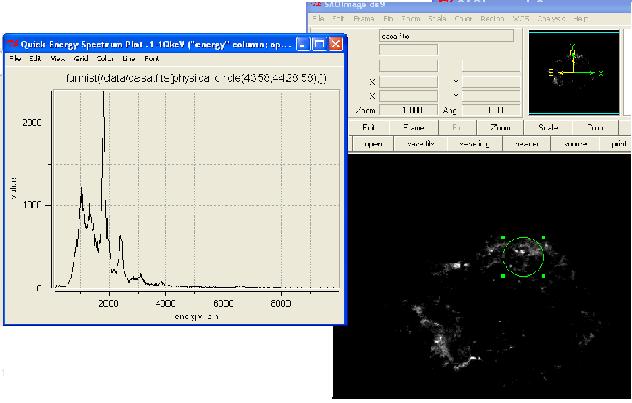Select the Scale button in DS9 button bar
The width and height of the screenshot is (632, 403).
click(548, 128)
